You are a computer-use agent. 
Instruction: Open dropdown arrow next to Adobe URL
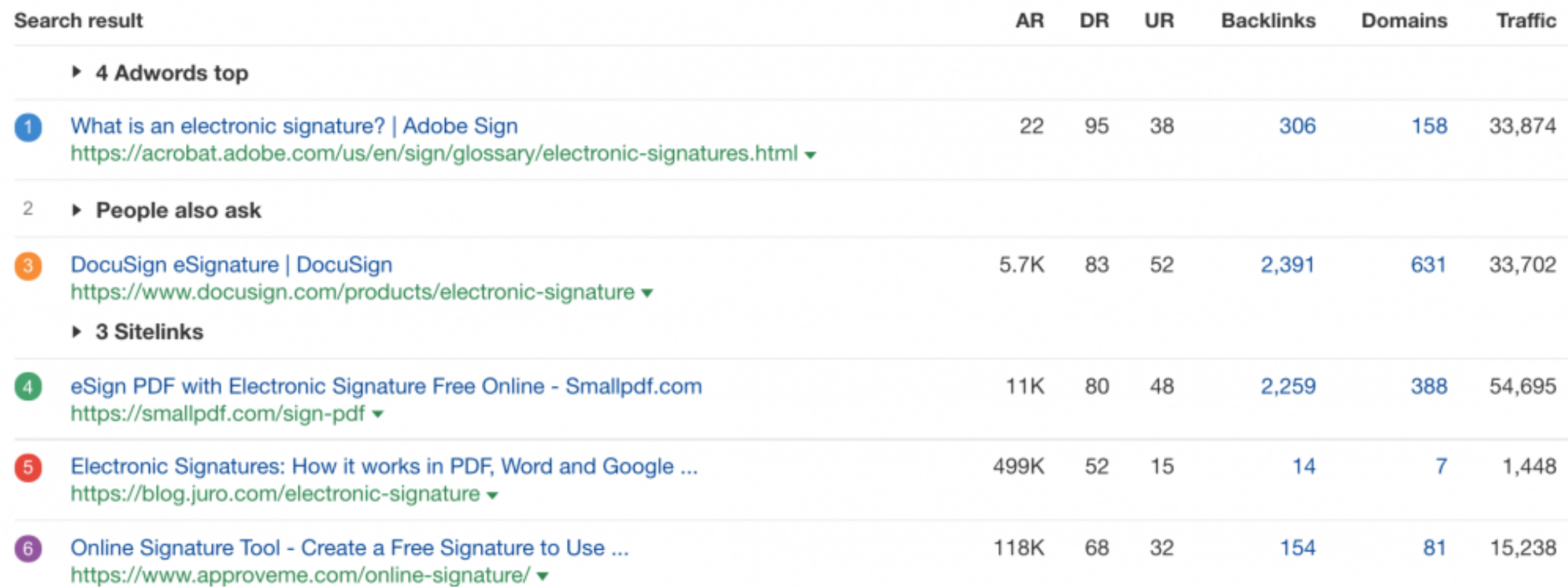coord(810,155)
